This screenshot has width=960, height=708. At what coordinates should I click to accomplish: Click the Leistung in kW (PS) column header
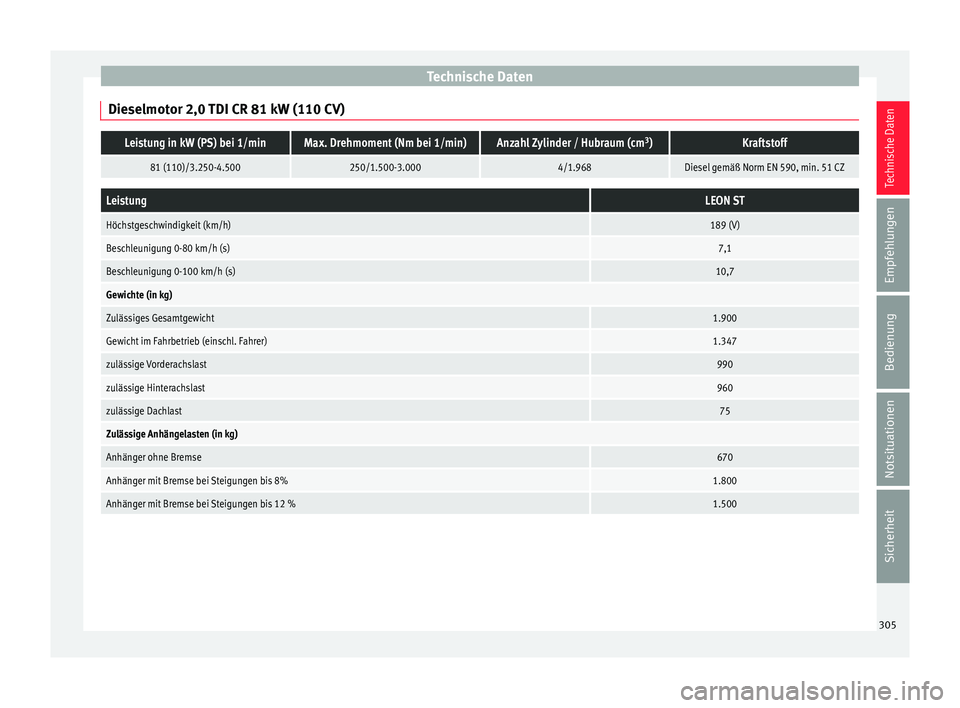195,143
